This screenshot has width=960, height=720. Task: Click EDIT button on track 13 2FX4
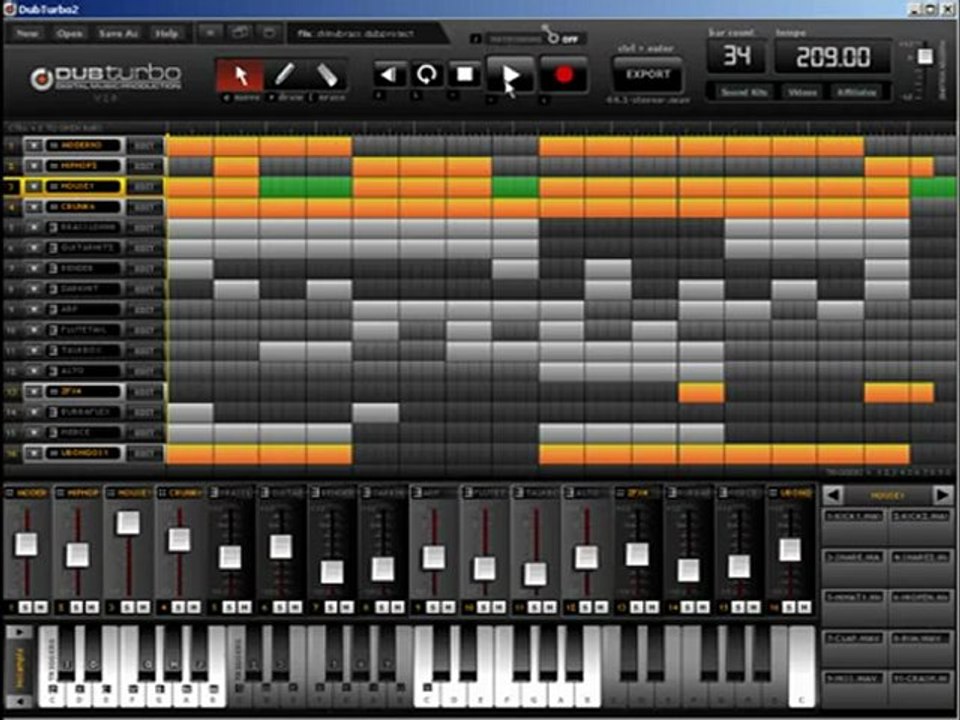144,391
